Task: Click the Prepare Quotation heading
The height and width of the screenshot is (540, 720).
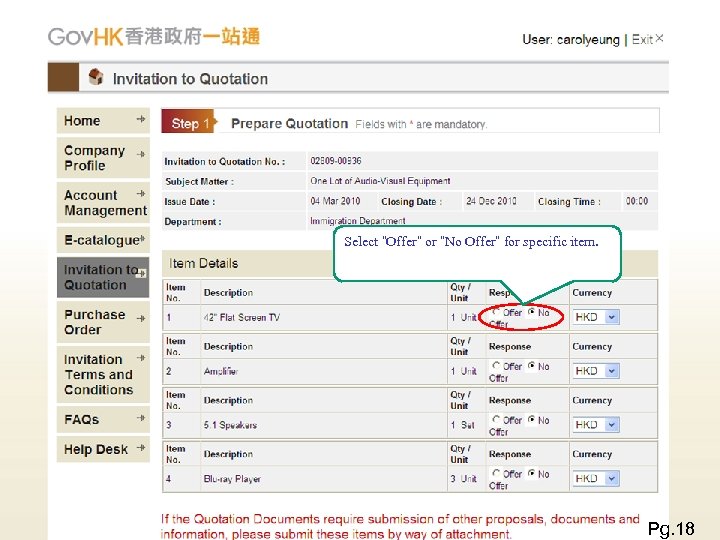Action: pyautogui.click(x=289, y=124)
